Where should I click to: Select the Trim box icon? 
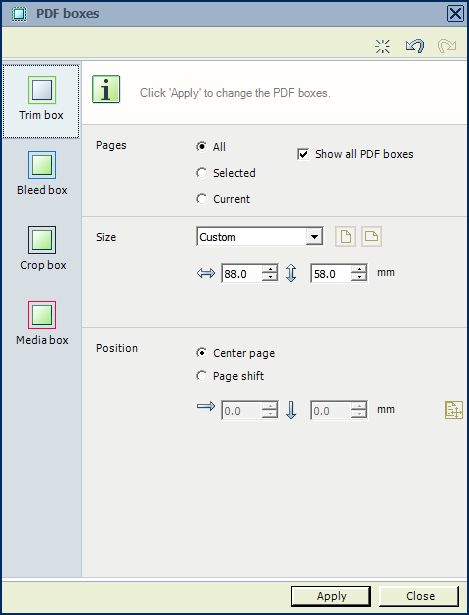pos(42,90)
